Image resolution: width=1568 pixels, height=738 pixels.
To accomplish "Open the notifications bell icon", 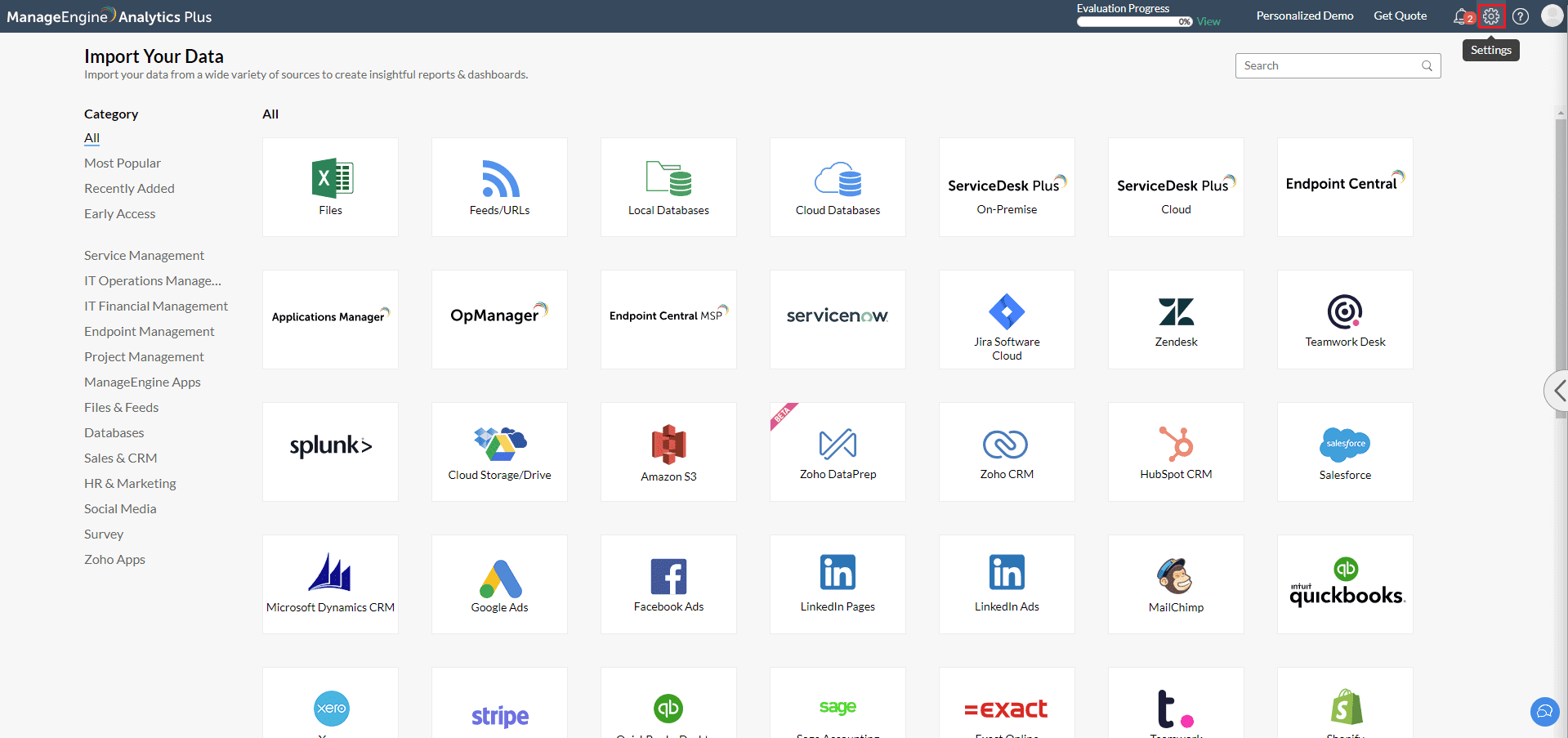I will [1462, 16].
